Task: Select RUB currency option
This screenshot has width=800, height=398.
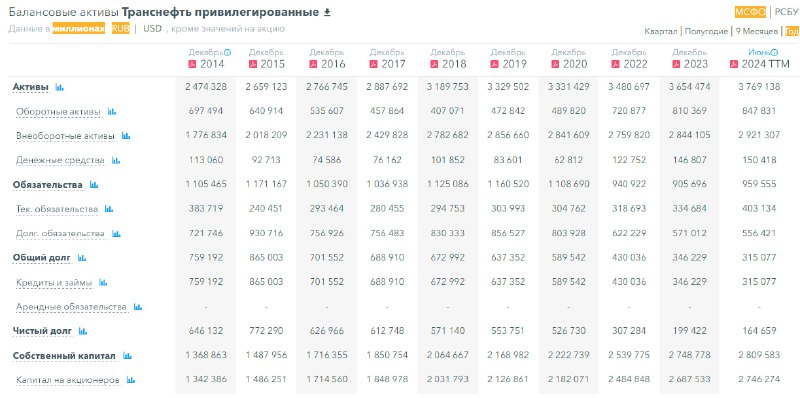Action: click(121, 29)
